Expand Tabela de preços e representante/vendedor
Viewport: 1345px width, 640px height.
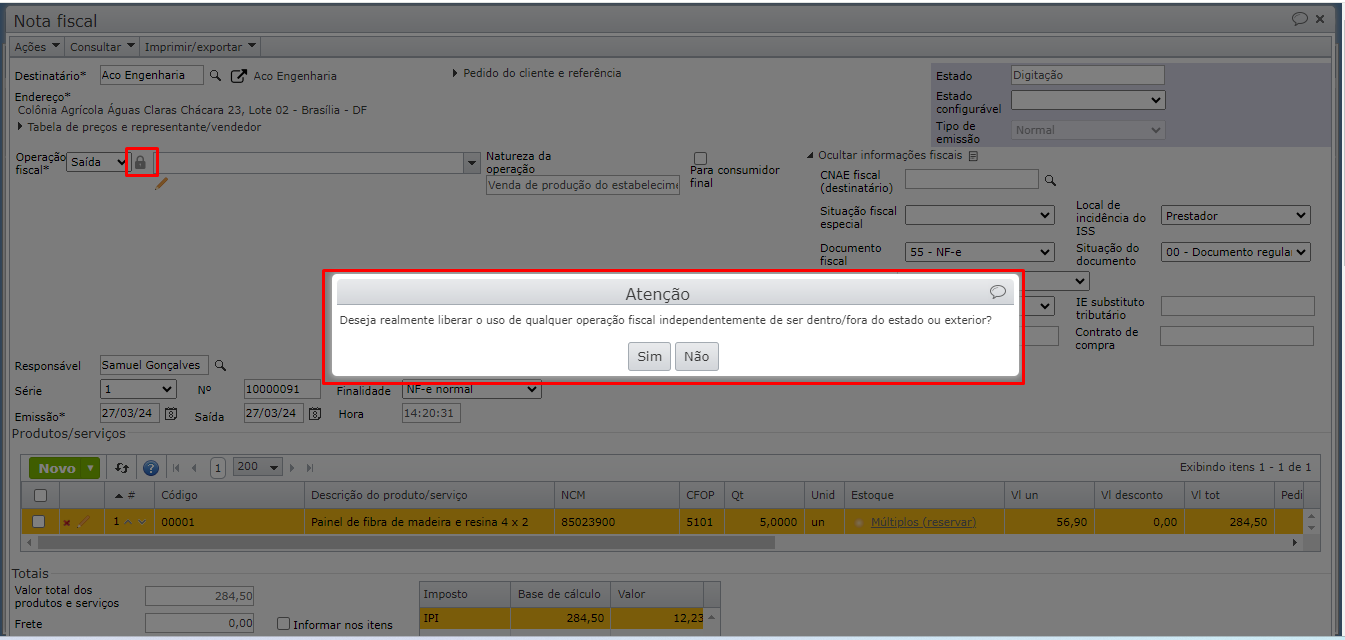point(140,127)
